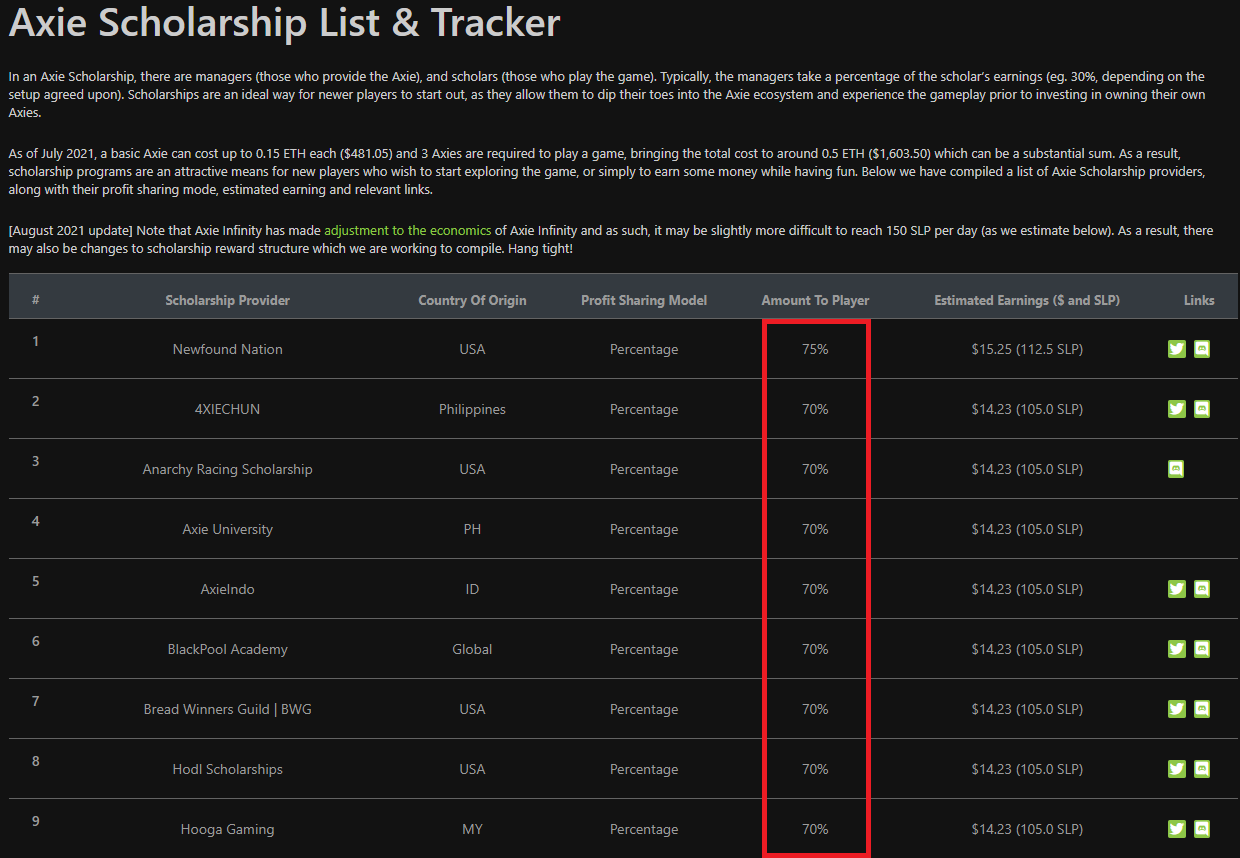Click 'Philippines' country cell for 4XIECHUN
Image resolution: width=1240 pixels, height=858 pixels.
click(472, 409)
